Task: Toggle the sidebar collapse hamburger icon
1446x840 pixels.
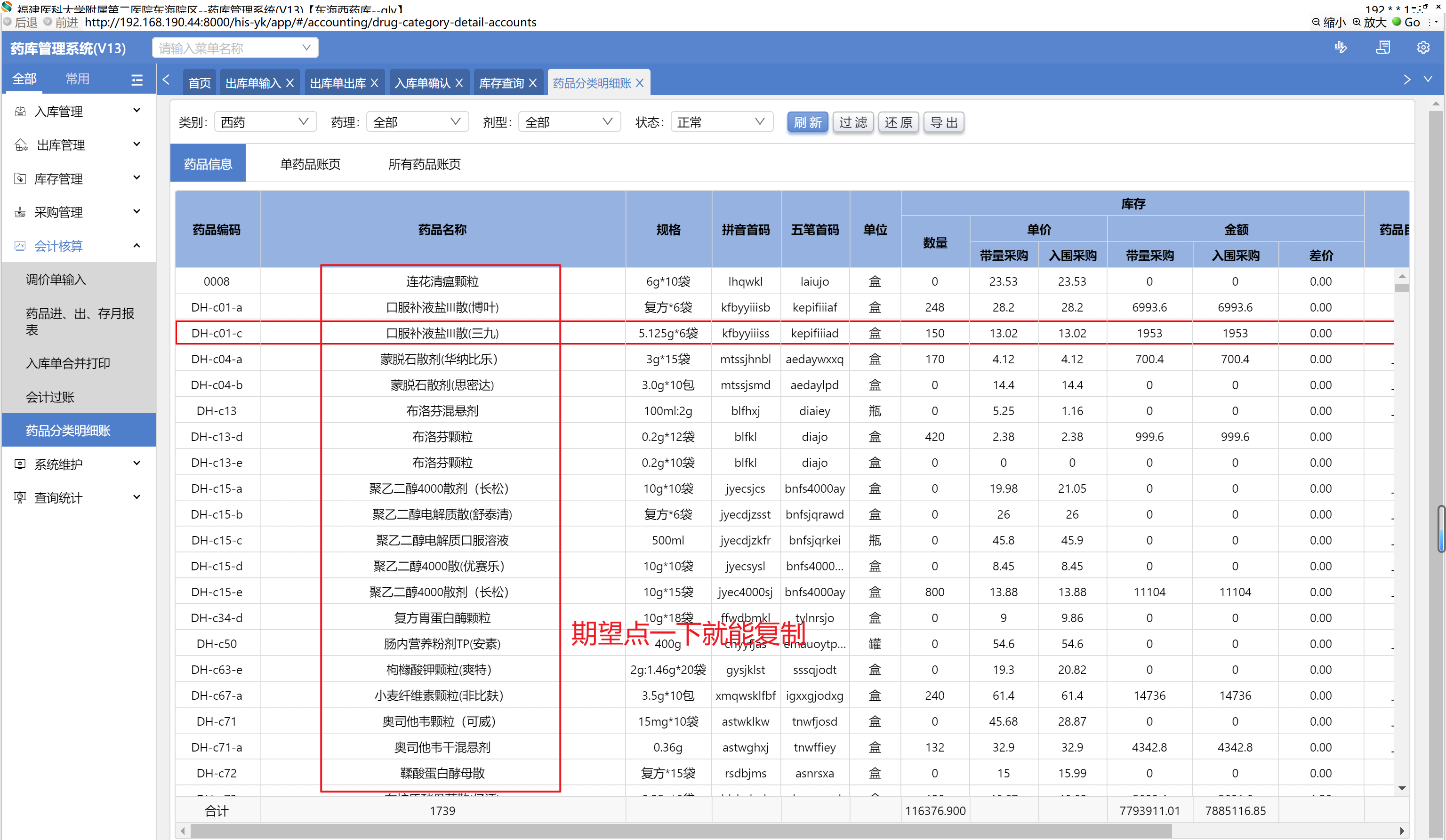Action: point(137,80)
